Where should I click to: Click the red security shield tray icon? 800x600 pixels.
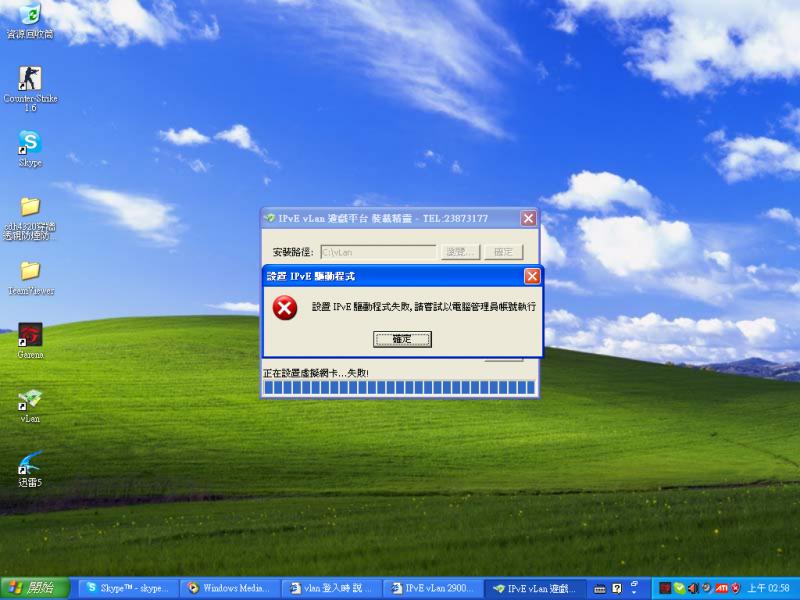736,588
